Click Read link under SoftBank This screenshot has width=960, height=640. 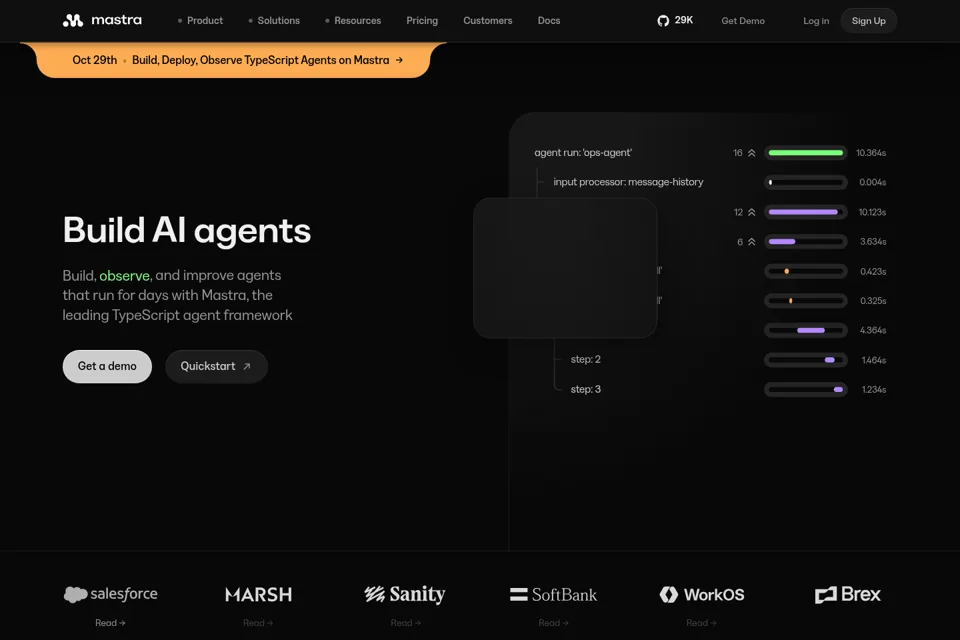coord(553,623)
